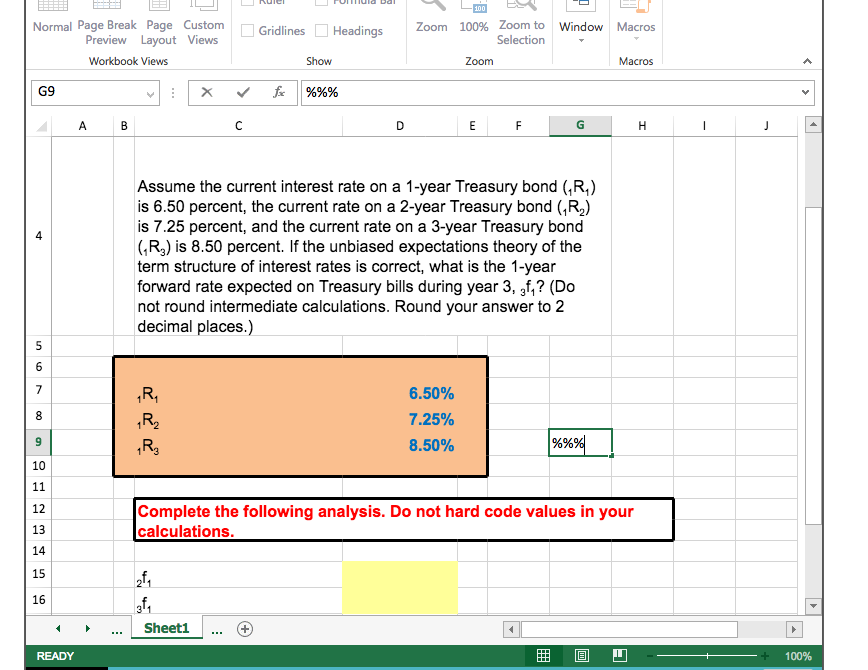
Task: Click horizontal scrollbar right arrow
Action: tap(794, 629)
